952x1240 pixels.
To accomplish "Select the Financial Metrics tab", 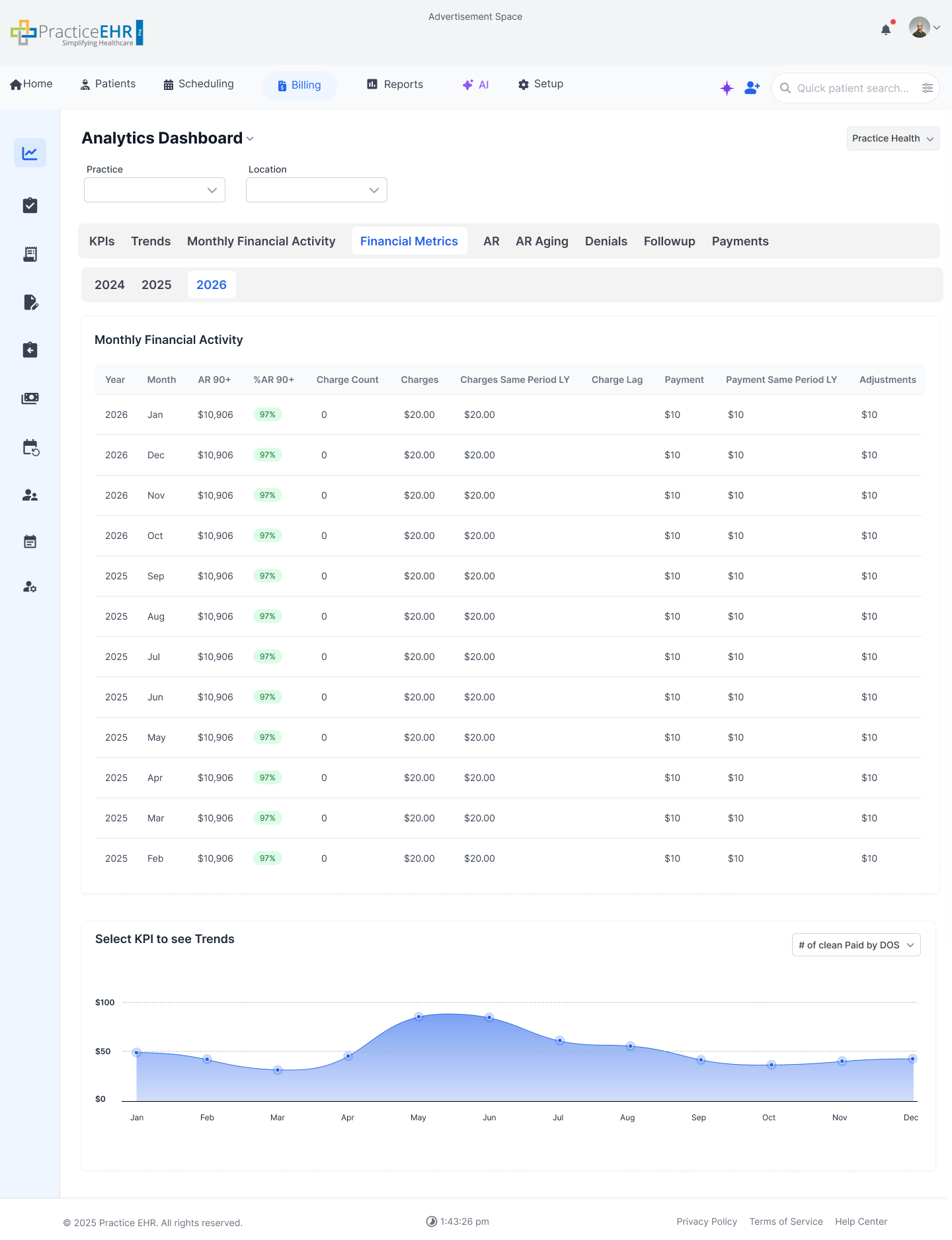I will [x=409, y=241].
